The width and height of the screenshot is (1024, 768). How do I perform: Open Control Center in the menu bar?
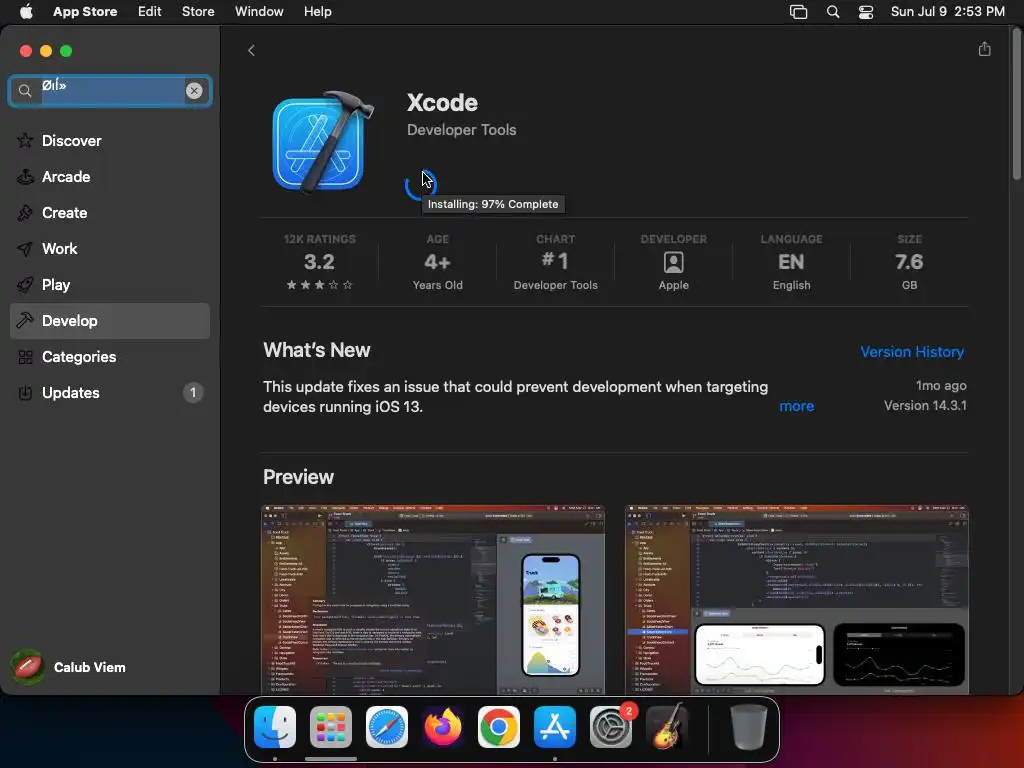click(866, 12)
